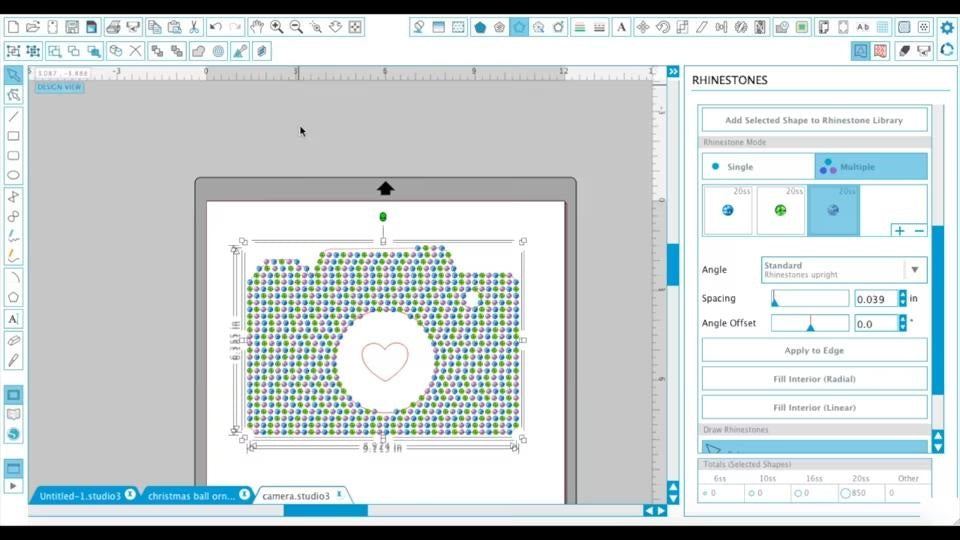Click Fill Interior (Radial) button
The width and height of the screenshot is (960, 540).
(x=814, y=379)
